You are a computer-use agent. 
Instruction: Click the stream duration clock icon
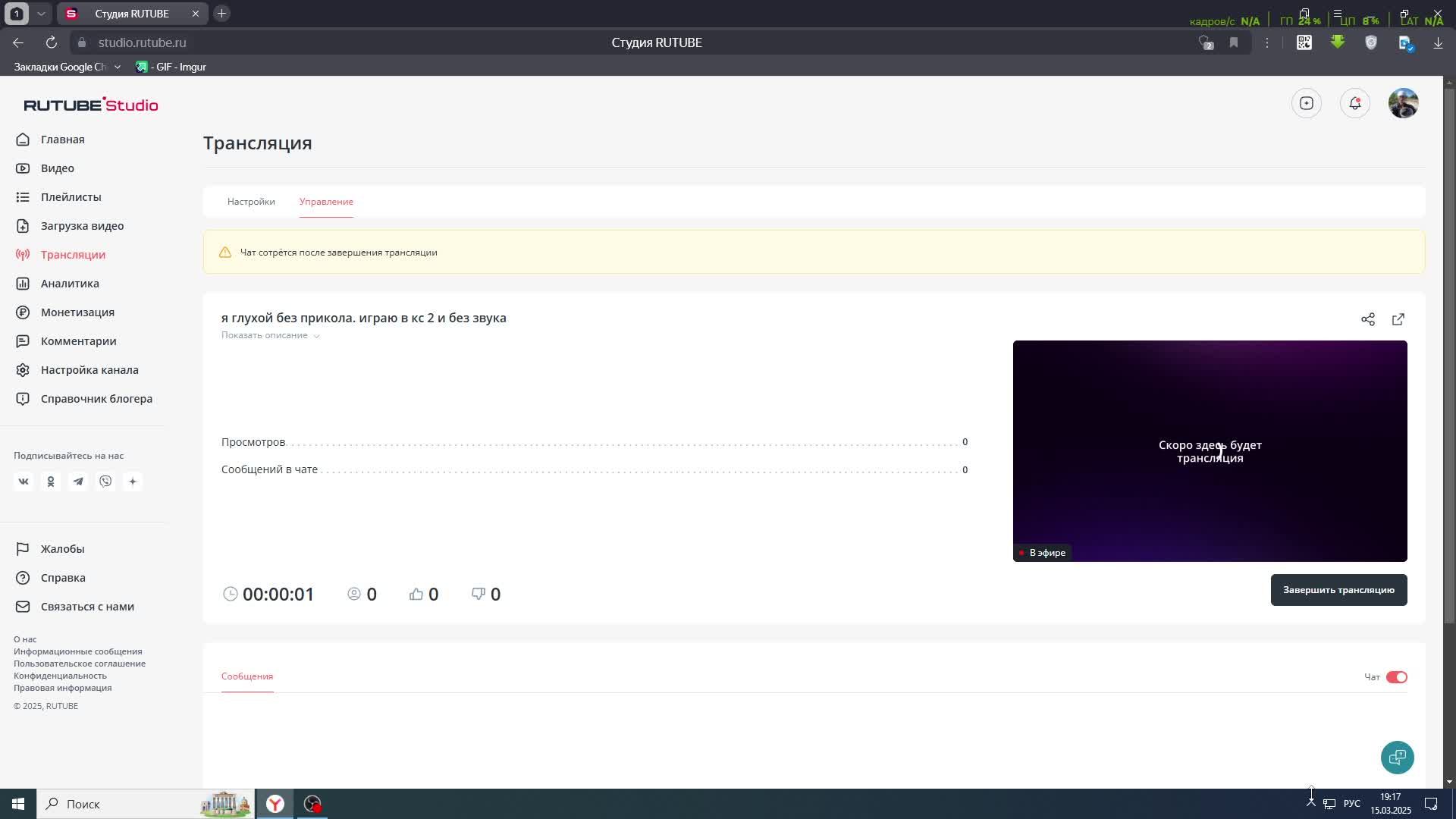click(231, 594)
